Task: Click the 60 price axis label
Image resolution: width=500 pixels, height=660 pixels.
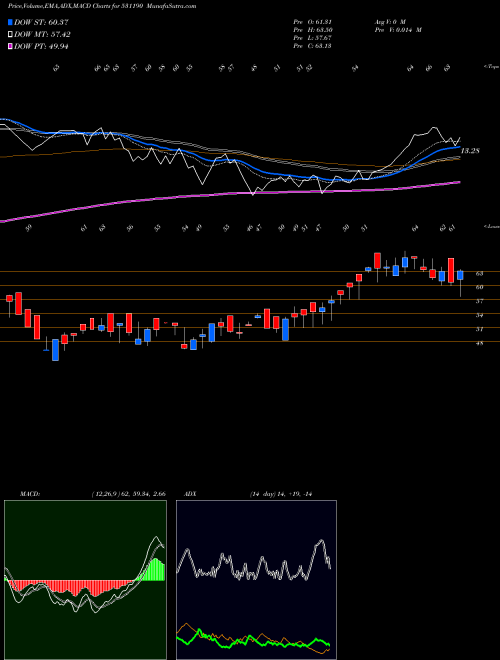Action: click(x=479, y=287)
